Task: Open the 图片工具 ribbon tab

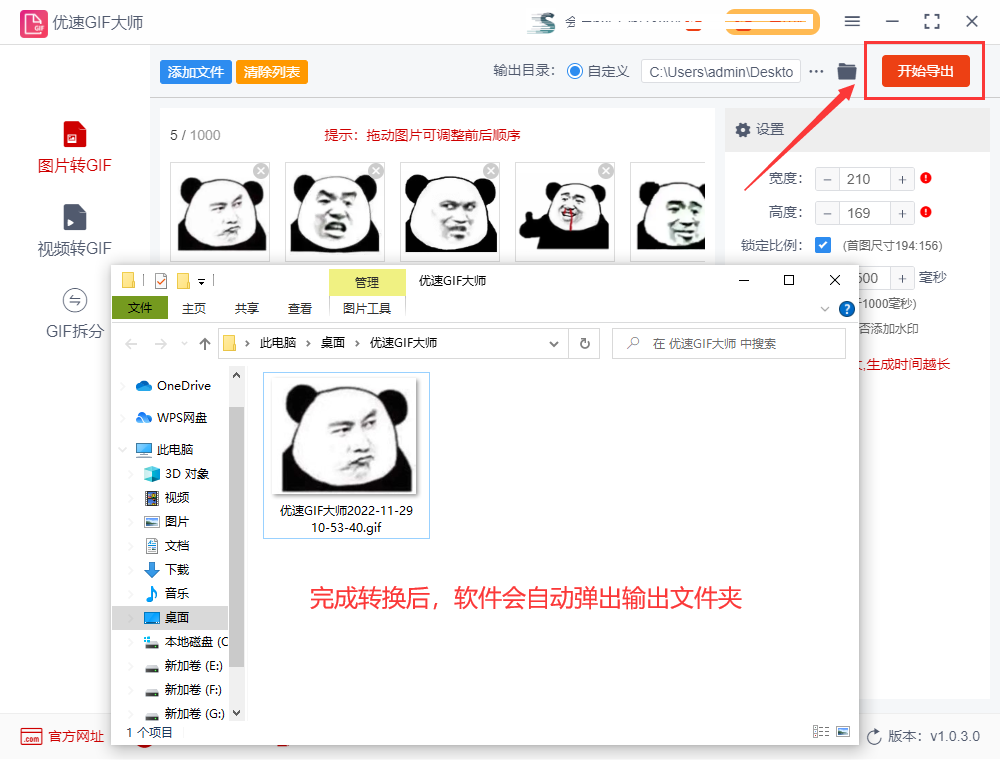Action: pyautogui.click(x=367, y=309)
